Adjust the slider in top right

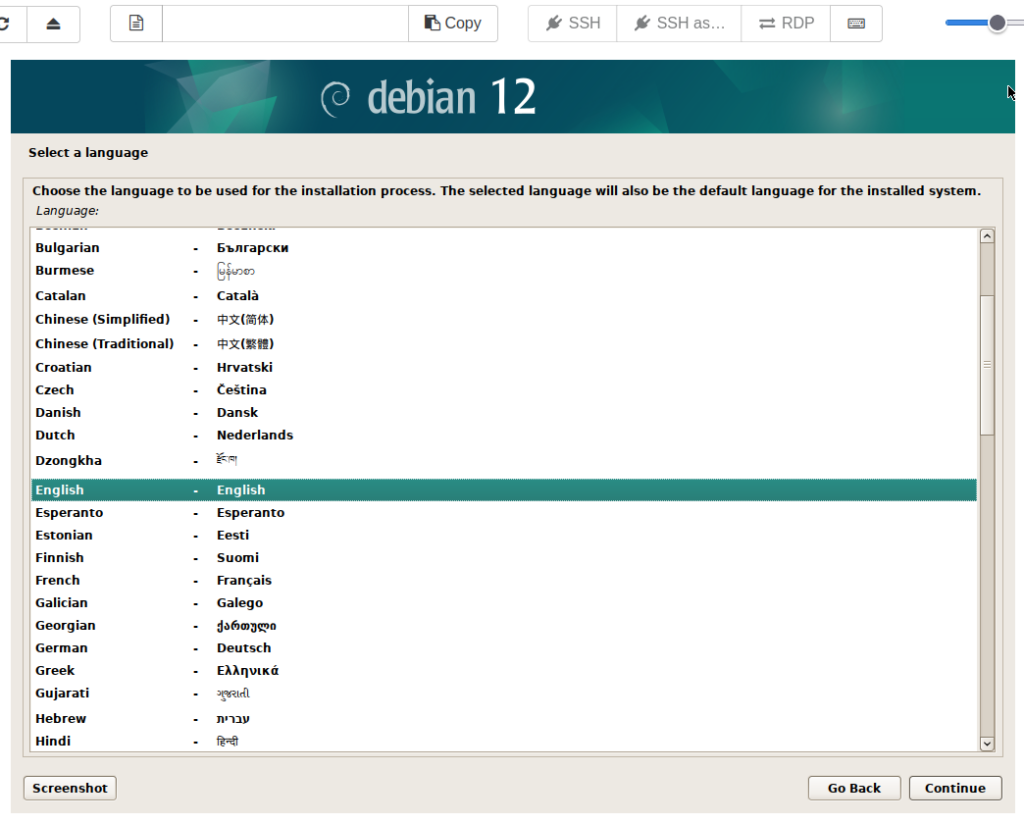pyautogui.click(x=996, y=23)
